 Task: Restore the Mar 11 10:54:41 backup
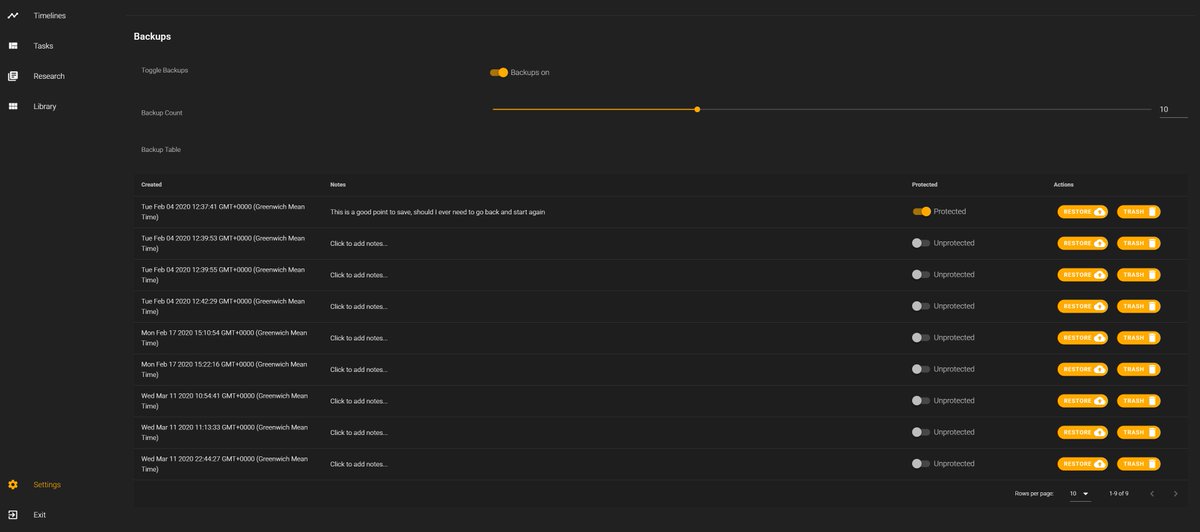click(x=1083, y=401)
